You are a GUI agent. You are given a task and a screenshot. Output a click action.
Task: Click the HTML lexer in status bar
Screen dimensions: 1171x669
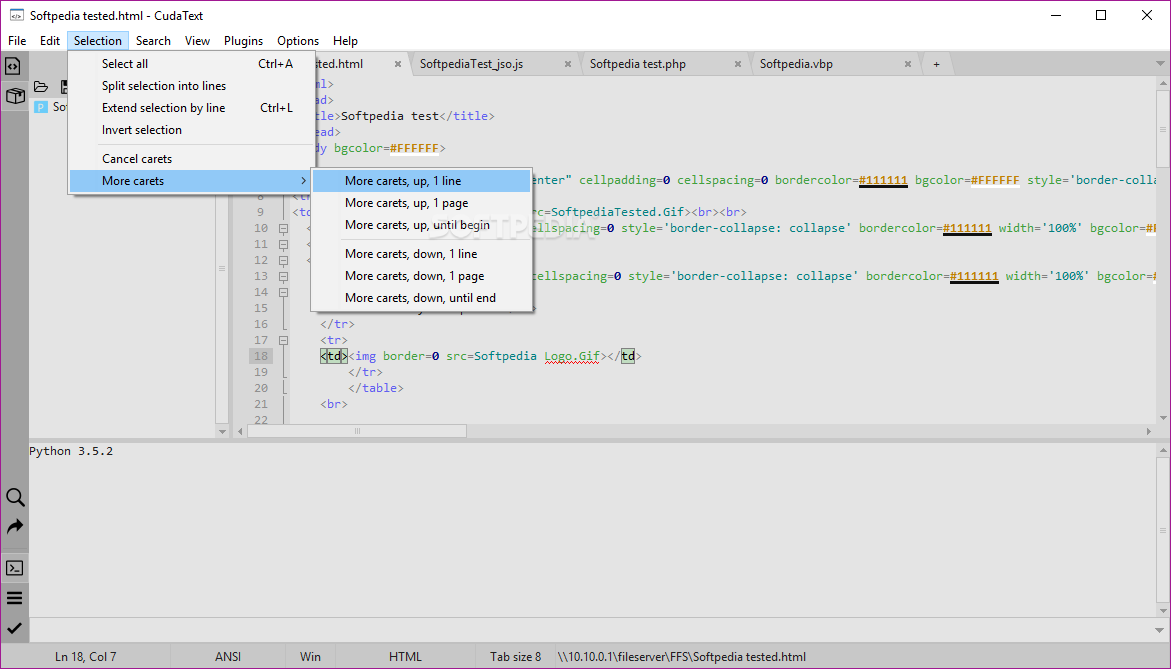(405, 657)
